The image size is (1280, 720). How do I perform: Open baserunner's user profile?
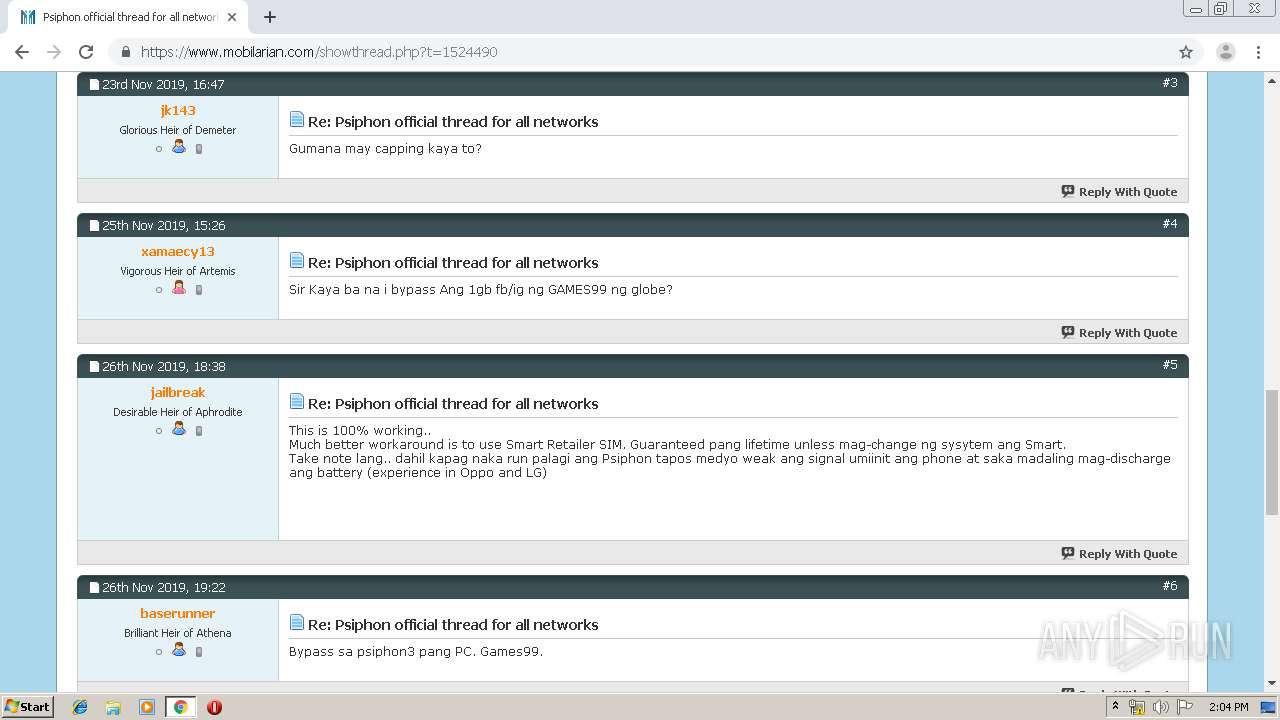pyautogui.click(x=178, y=614)
